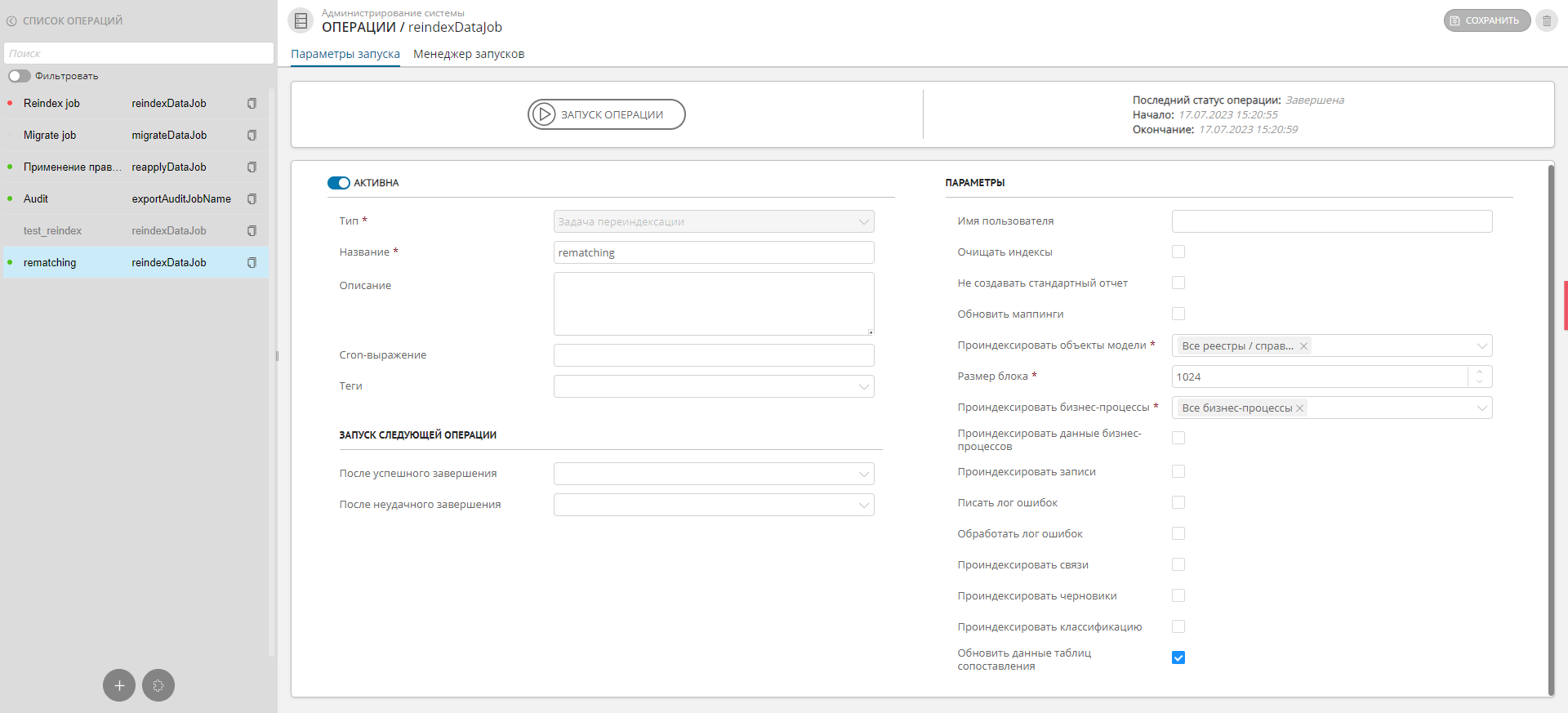Click copy icon for reapplyDataJob row
The image size is (1568, 713).
click(x=252, y=167)
